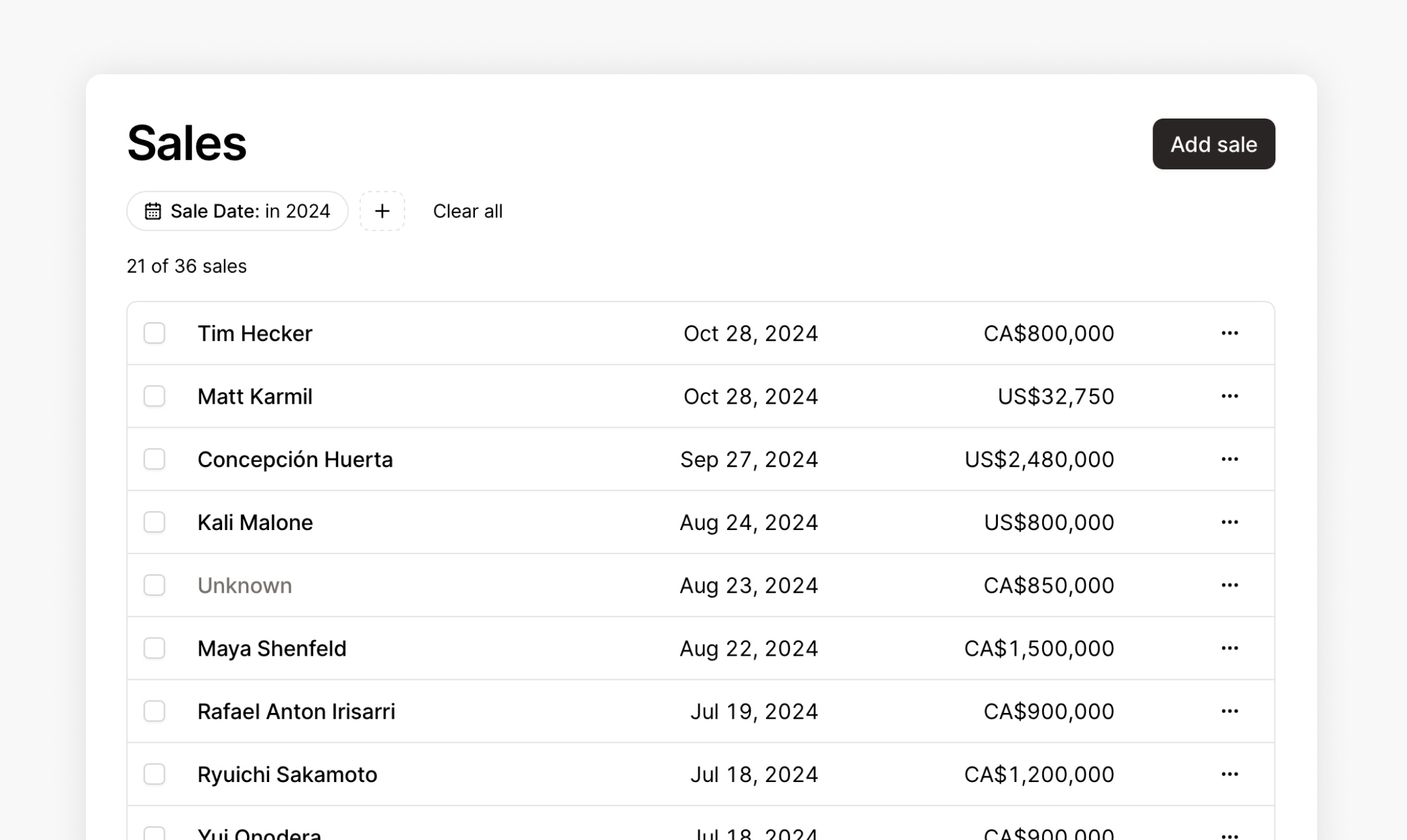The height and width of the screenshot is (840, 1407).
Task: Tick the Ryuichi Sakamoto checkbox
Action: pos(154,774)
